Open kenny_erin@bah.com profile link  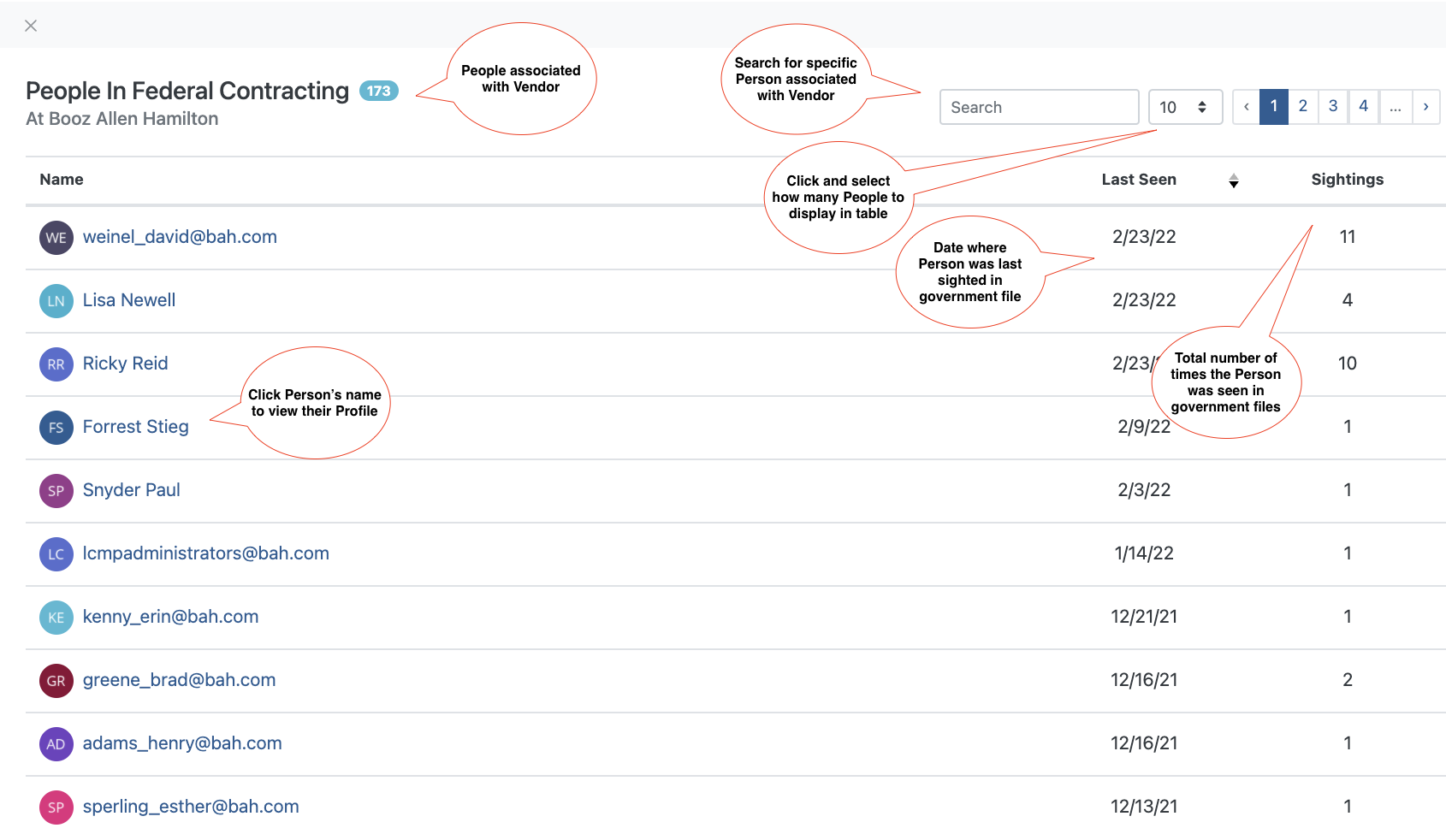[170, 617]
